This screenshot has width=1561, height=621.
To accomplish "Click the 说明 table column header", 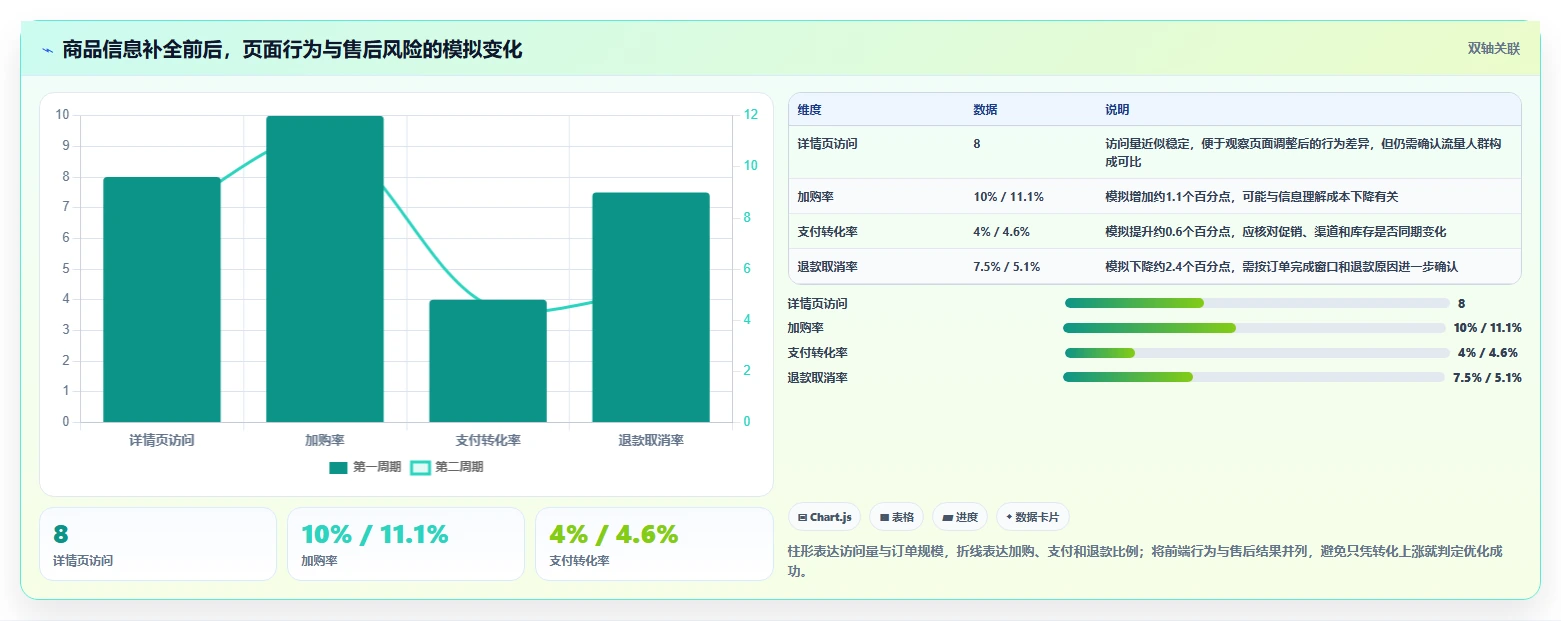I will click(x=1117, y=110).
